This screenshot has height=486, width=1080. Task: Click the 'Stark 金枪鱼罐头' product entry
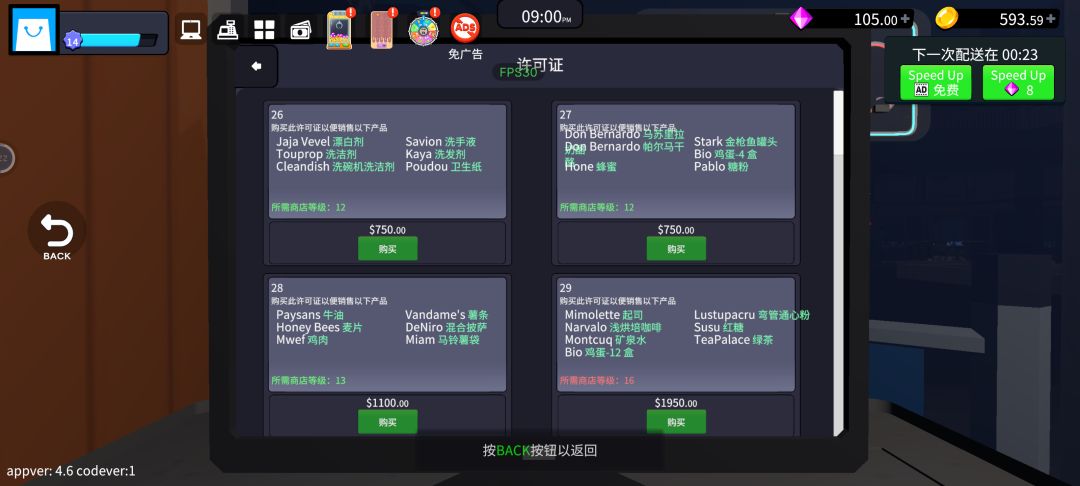(x=736, y=142)
